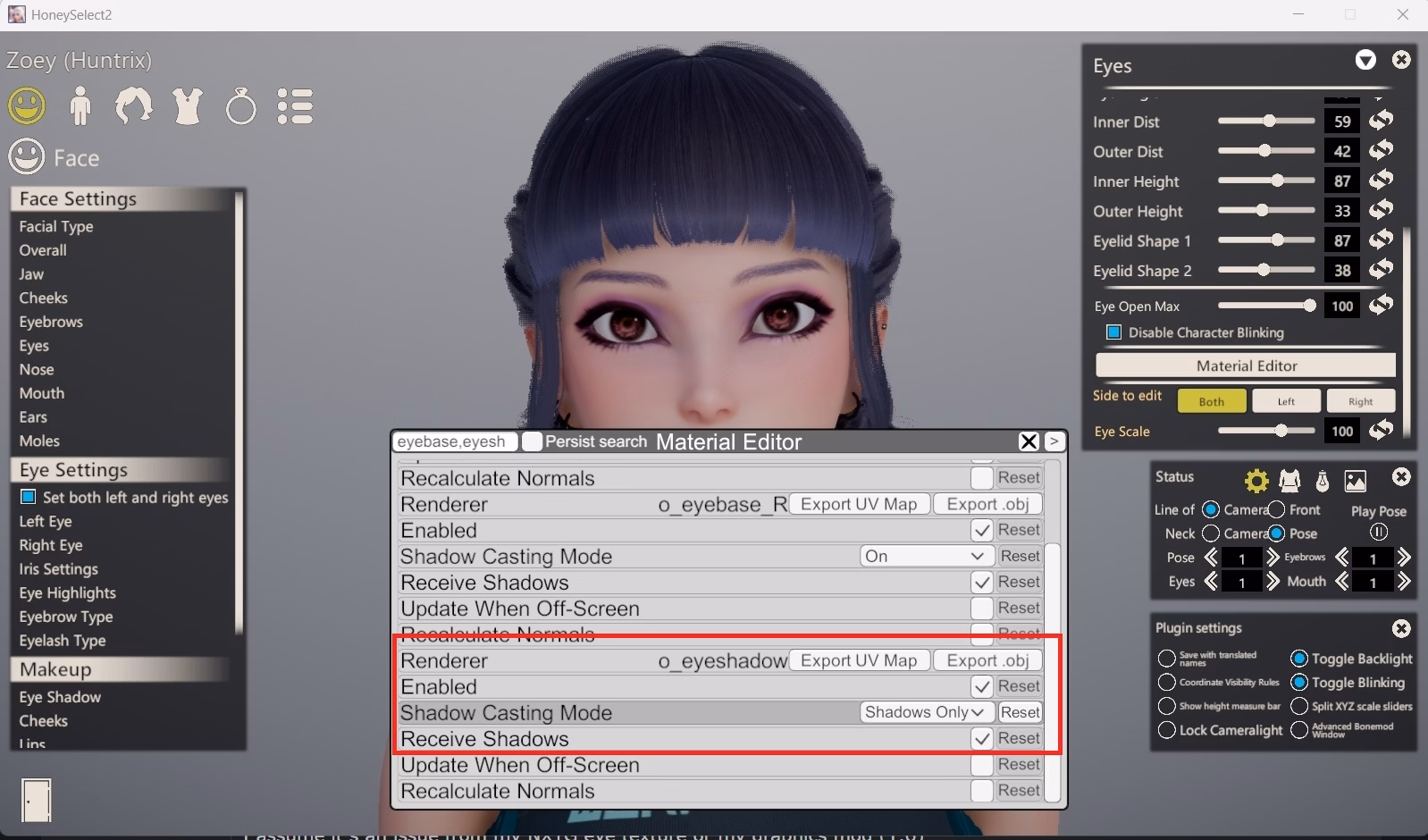Uncheck Receive Shadows for o_eyeshadow renderer
The image size is (1428, 840).
pyautogui.click(x=981, y=739)
